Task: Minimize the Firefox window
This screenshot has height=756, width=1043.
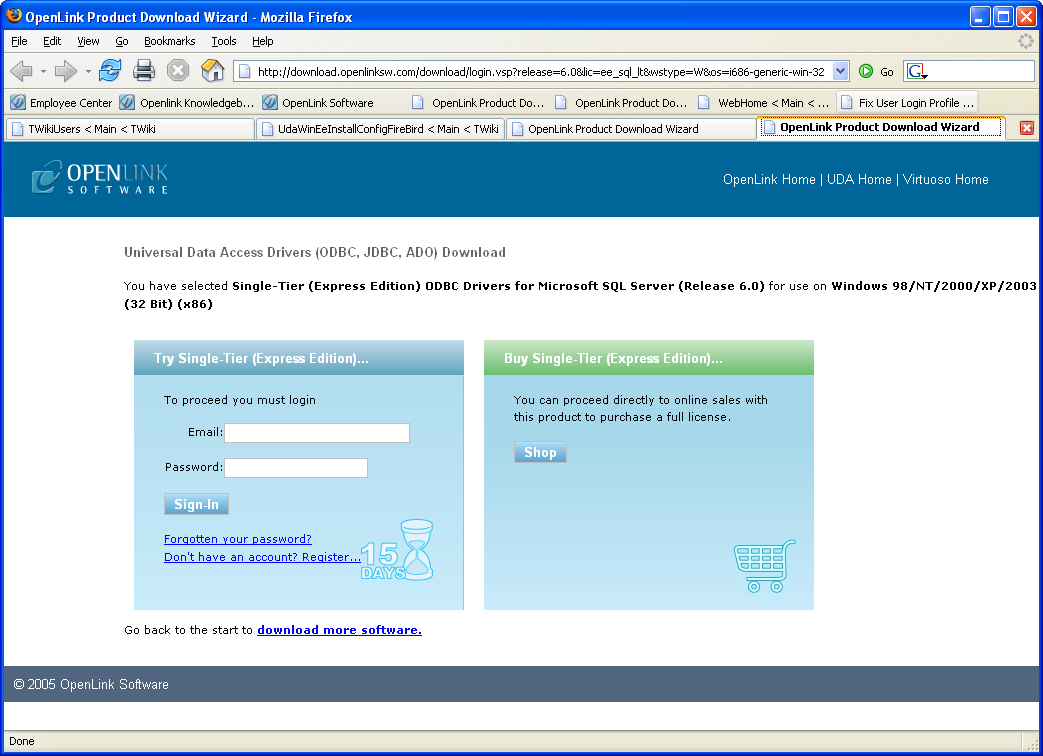Action: point(980,17)
